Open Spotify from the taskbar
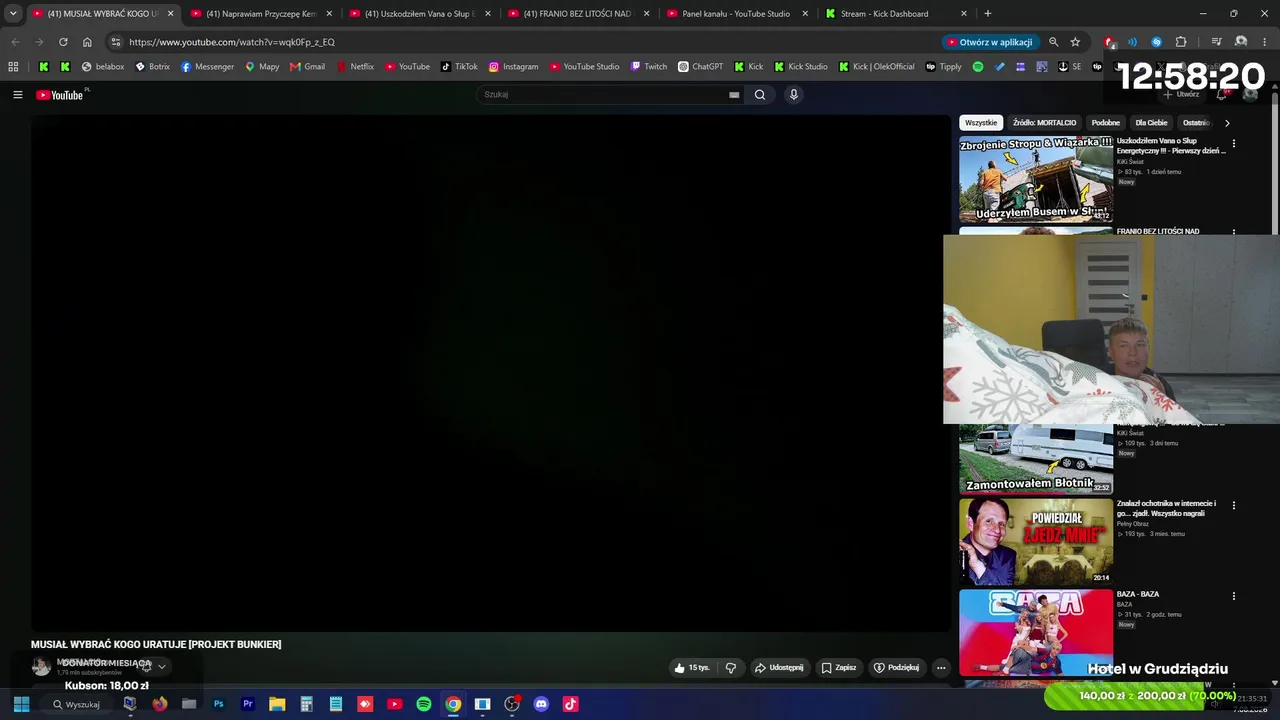Screen dimensions: 1280x720 (424, 704)
